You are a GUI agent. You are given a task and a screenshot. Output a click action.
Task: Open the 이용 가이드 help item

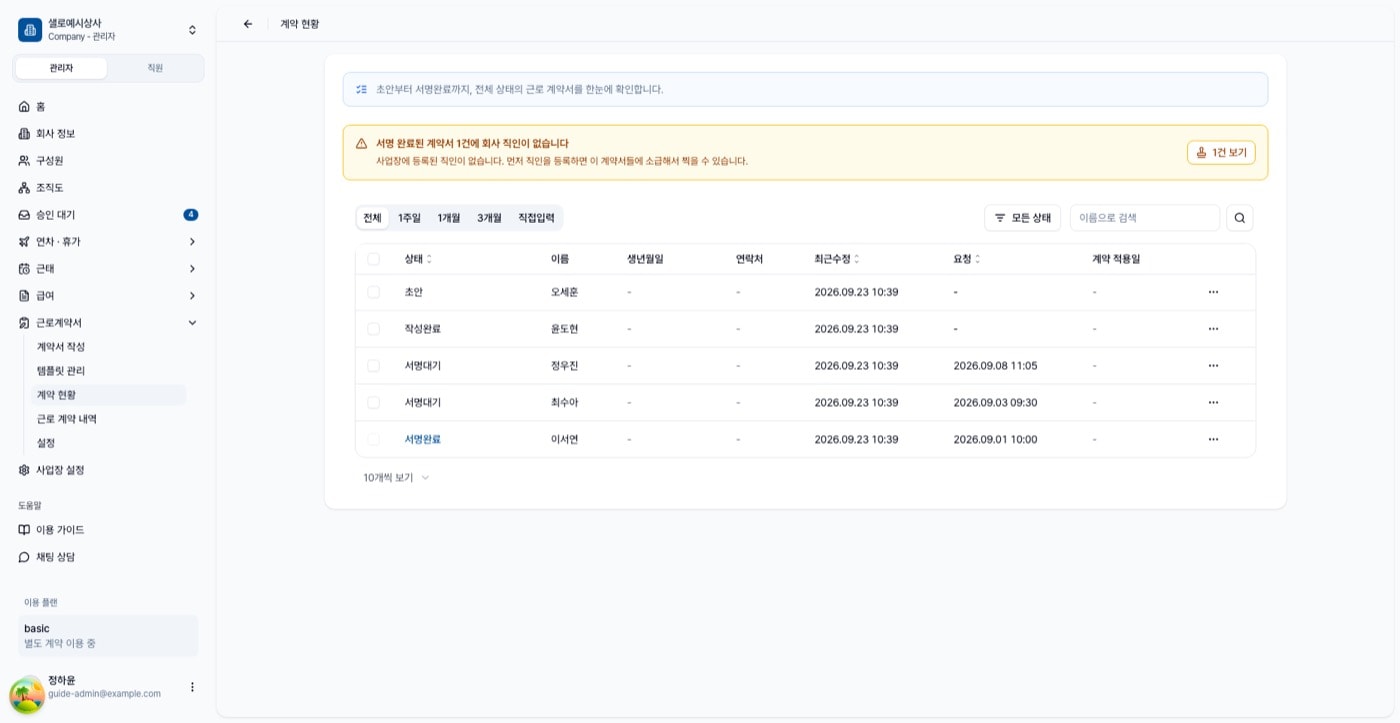[108, 529]
